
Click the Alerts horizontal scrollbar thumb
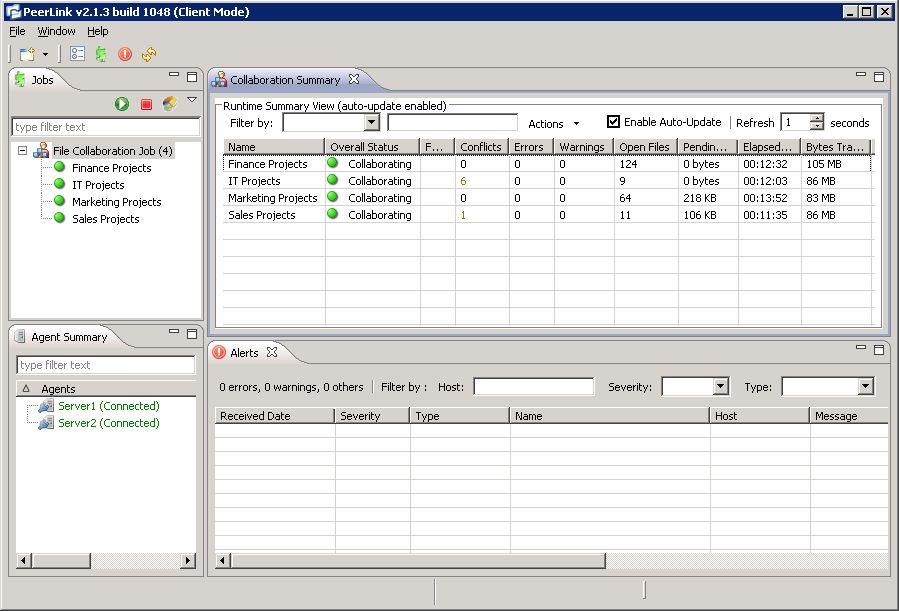click(x=418, y=561)
